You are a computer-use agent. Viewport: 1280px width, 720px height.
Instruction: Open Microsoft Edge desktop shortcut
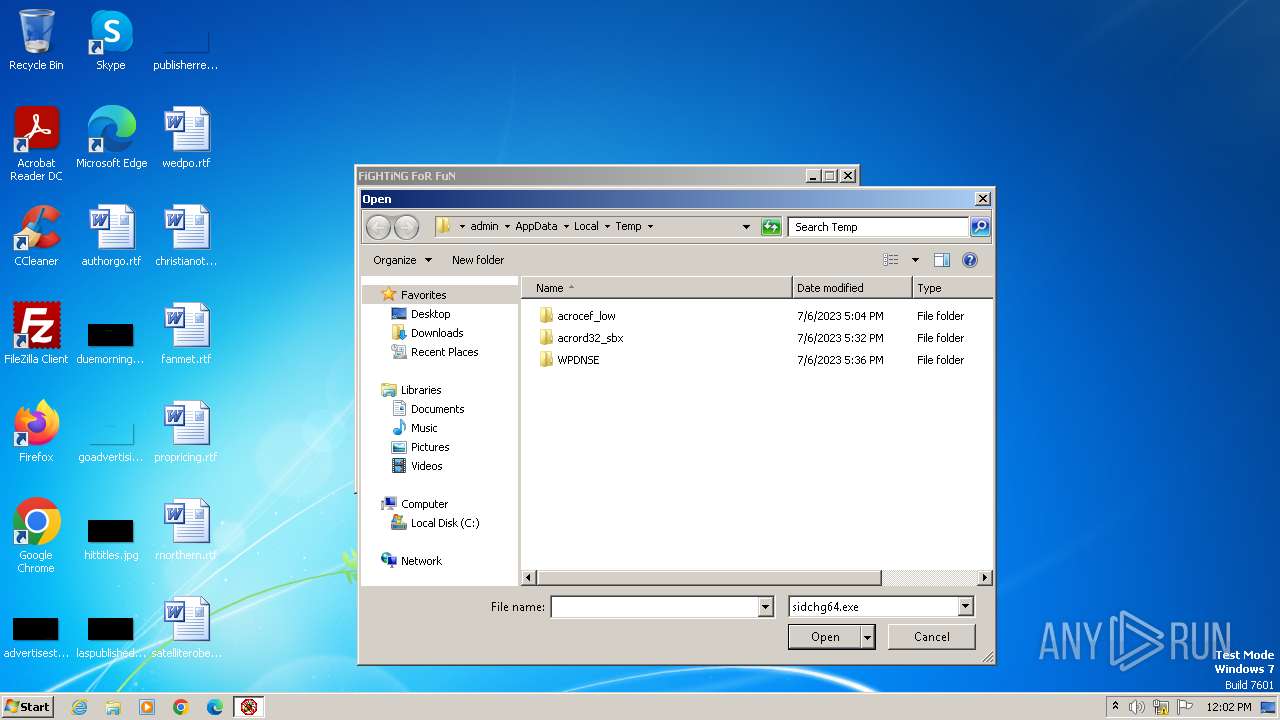(x=111, y=138)
